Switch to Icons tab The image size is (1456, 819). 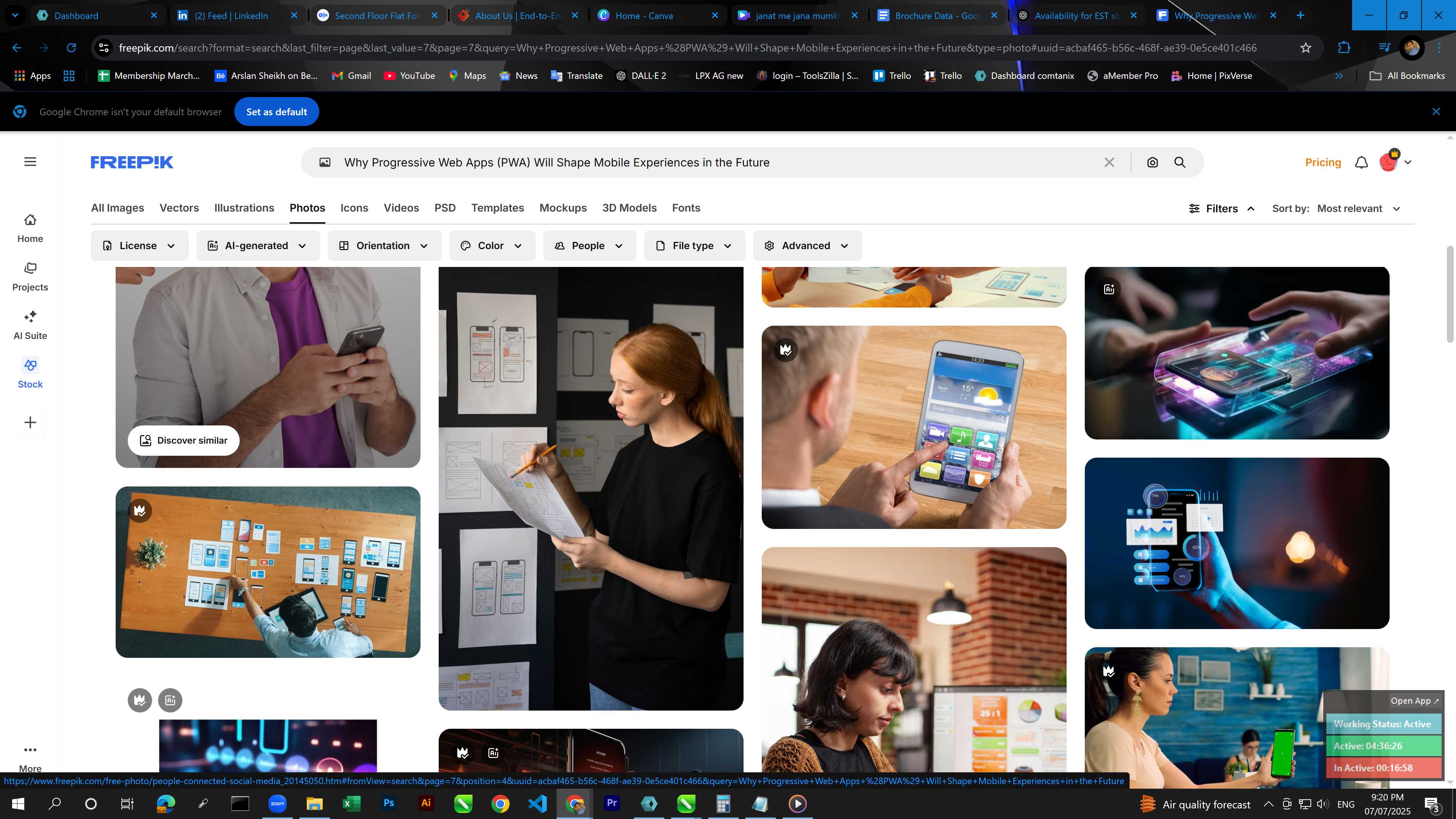click(x=355, y=208)
